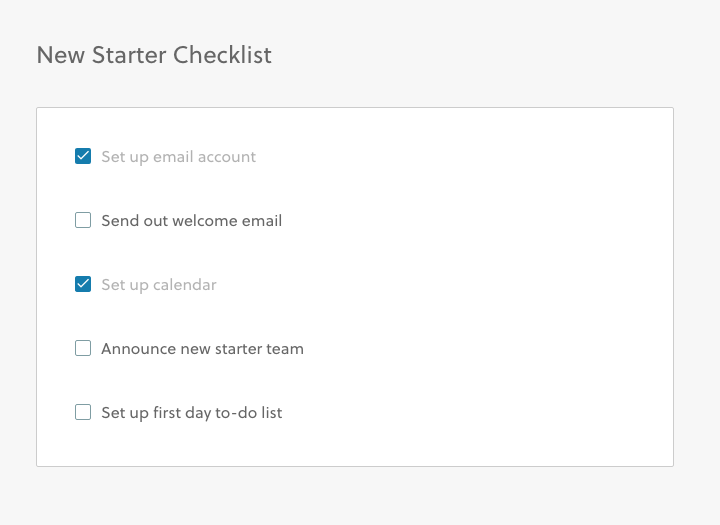Image resolution: width=720 pixels, height=525 pixels.
Task: Check the Announce new starter team box
Action: (x=83, y=348)
